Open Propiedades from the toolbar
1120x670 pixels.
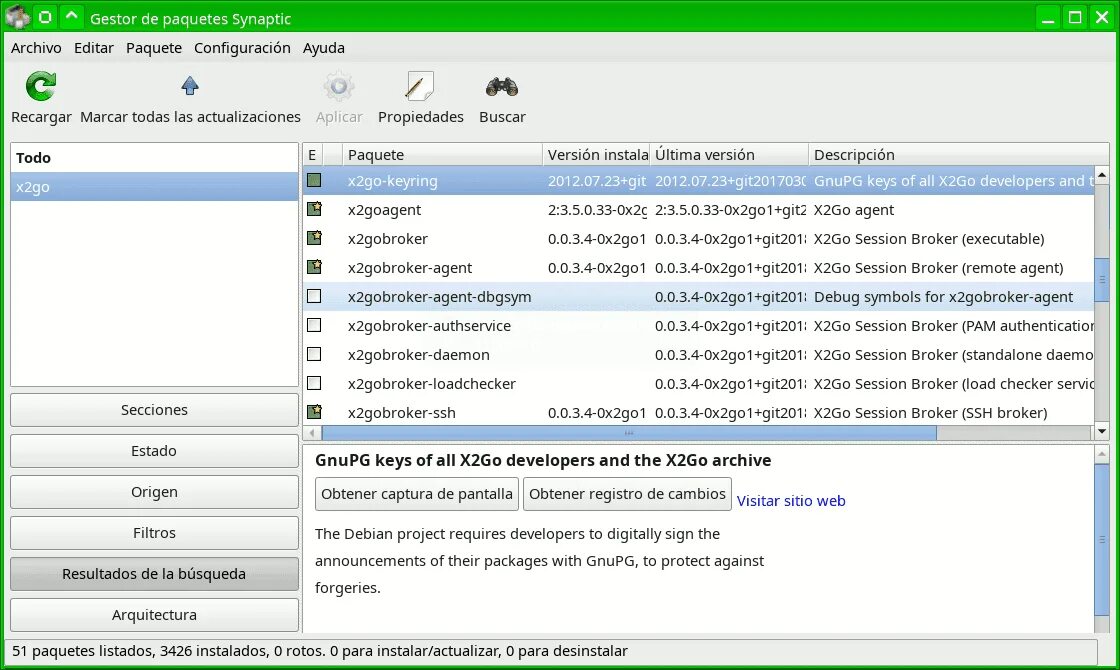tap(420, 98)
